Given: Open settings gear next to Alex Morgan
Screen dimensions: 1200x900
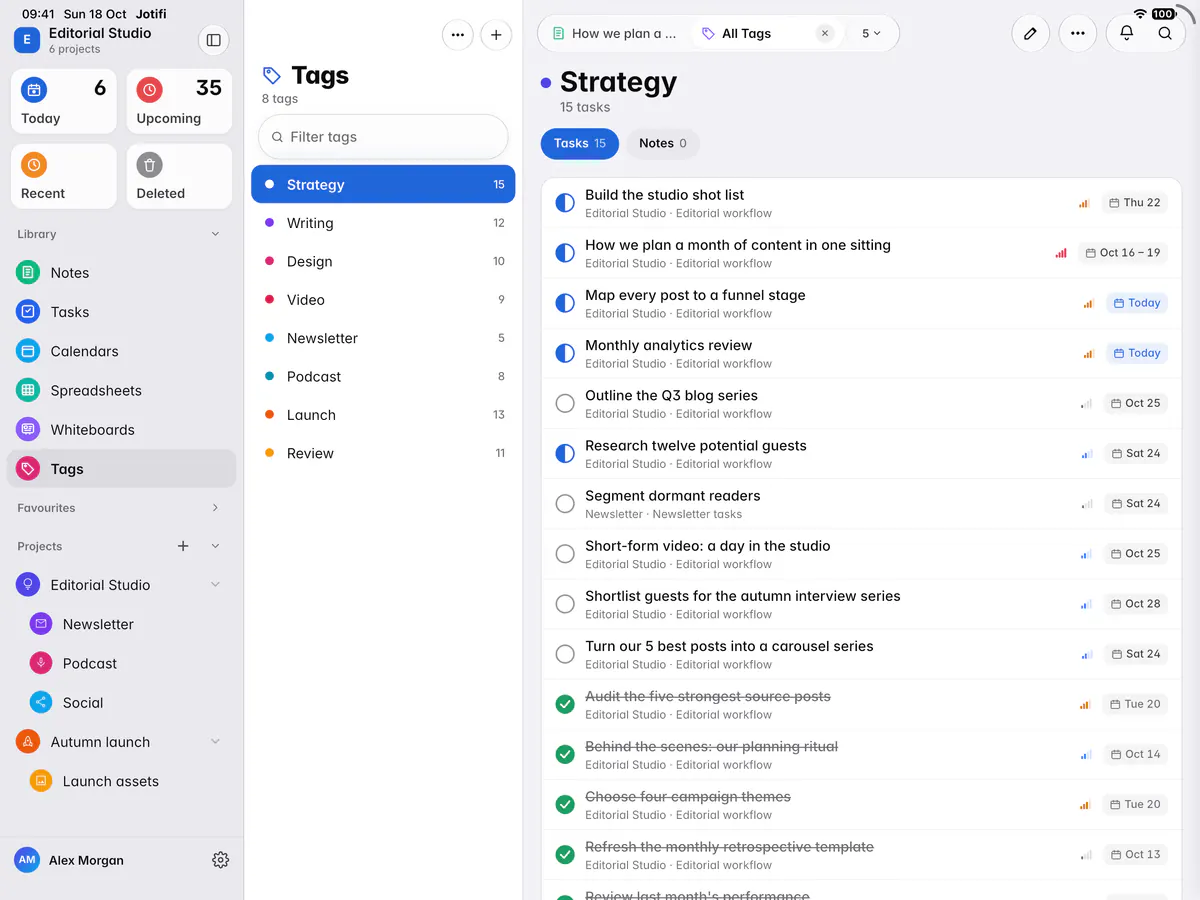Looking at the screenshot, I should pos(221,860).
